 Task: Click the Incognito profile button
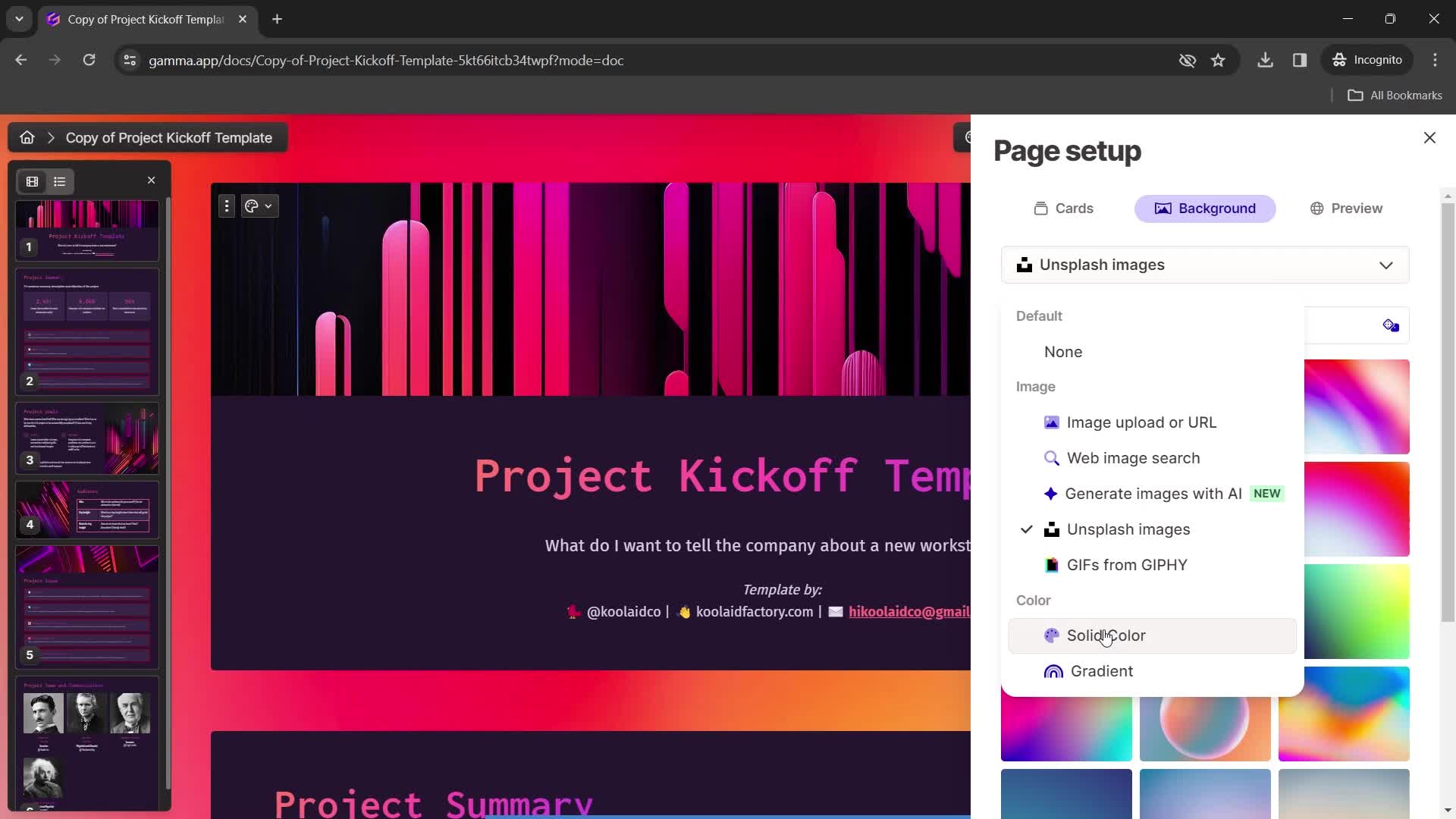click(x=1367, y=60)
